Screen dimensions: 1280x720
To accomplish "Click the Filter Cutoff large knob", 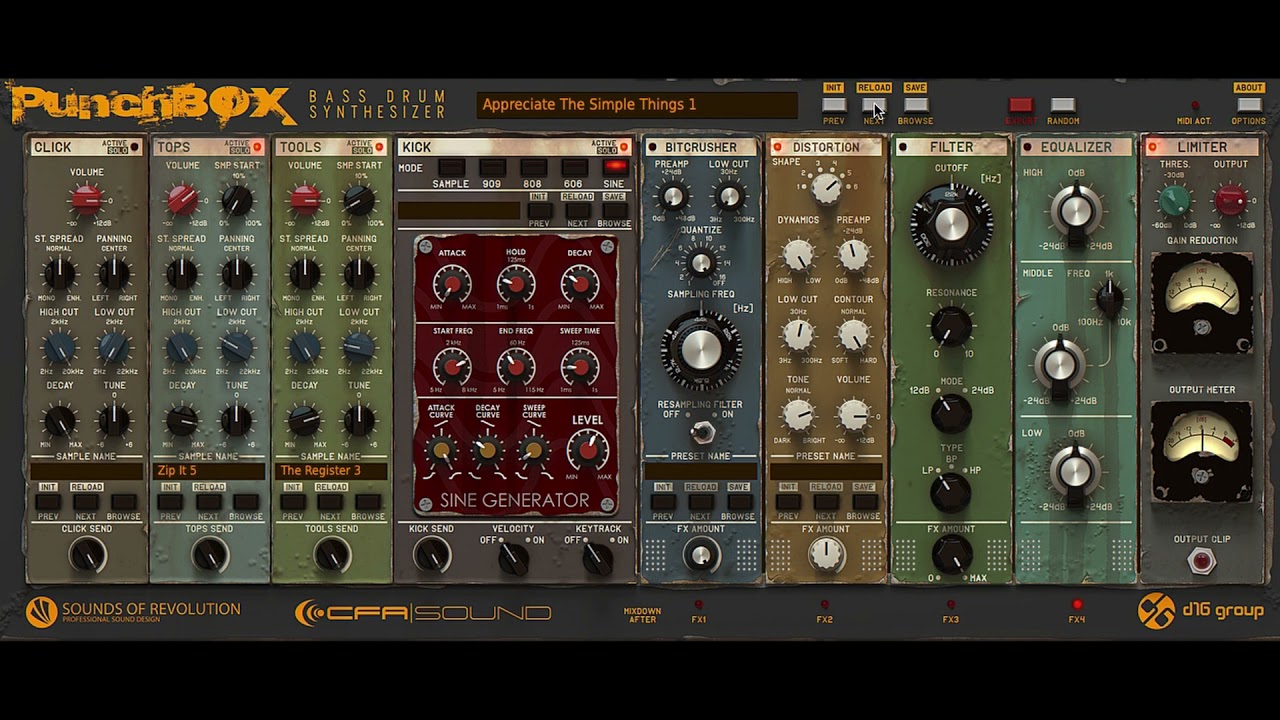I will tap(951, 223).
